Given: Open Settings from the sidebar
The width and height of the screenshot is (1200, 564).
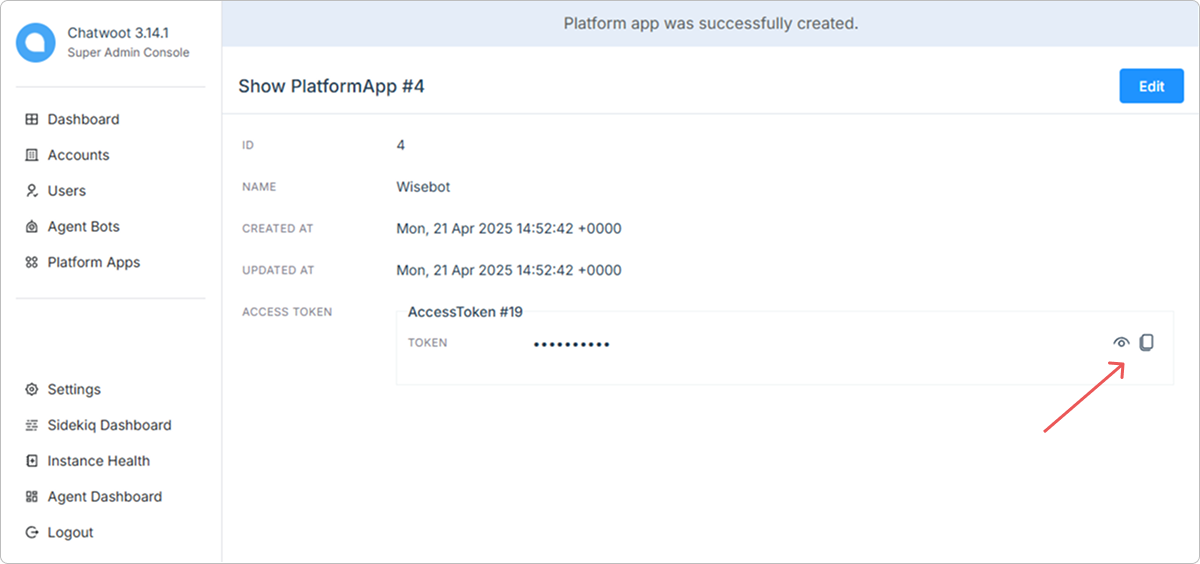Looking at the screenshot, I should 74,389.
